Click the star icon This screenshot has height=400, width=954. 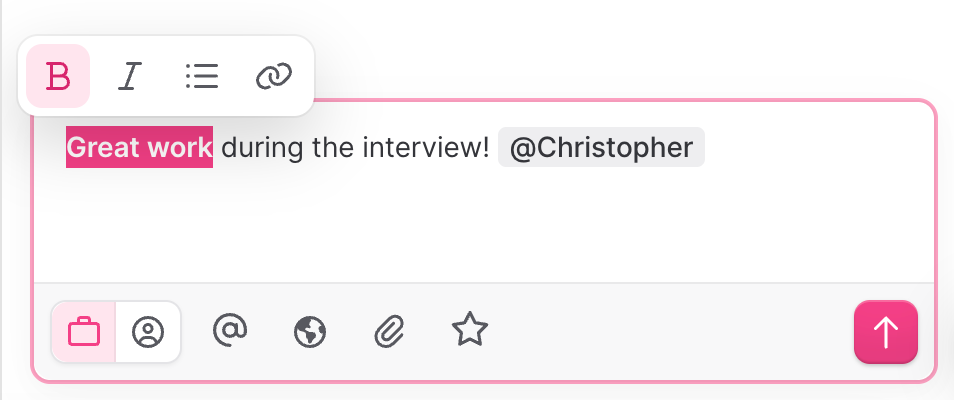(469, 329)
